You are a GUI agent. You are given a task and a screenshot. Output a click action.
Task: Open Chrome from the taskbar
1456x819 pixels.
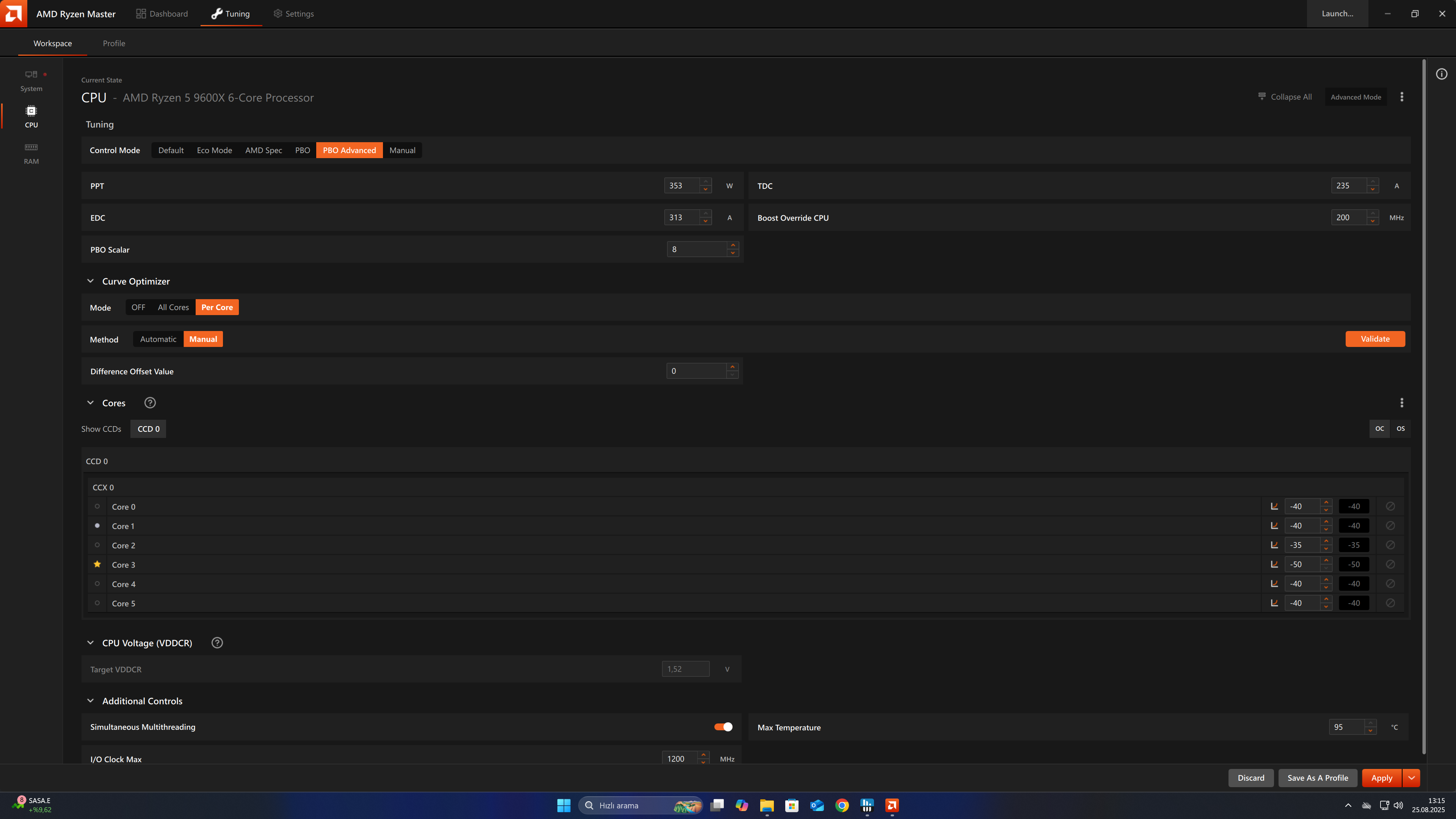(x=842, y=805)
